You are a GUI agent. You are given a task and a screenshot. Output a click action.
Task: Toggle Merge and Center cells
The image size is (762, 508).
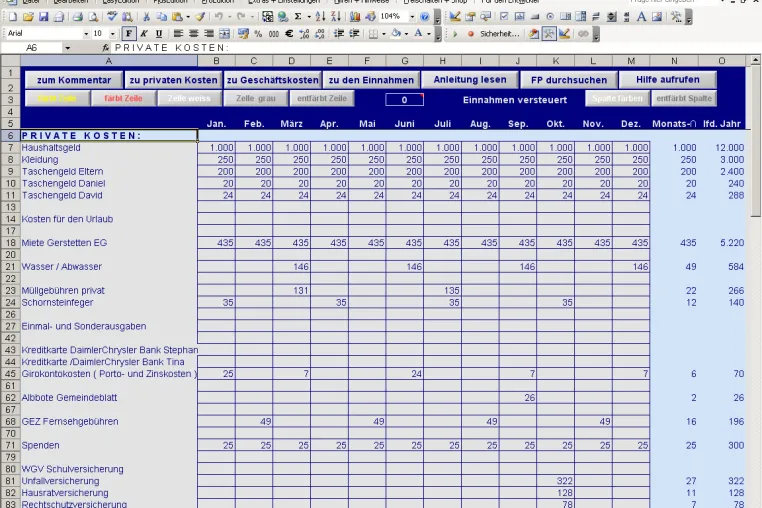pos(224,34)
